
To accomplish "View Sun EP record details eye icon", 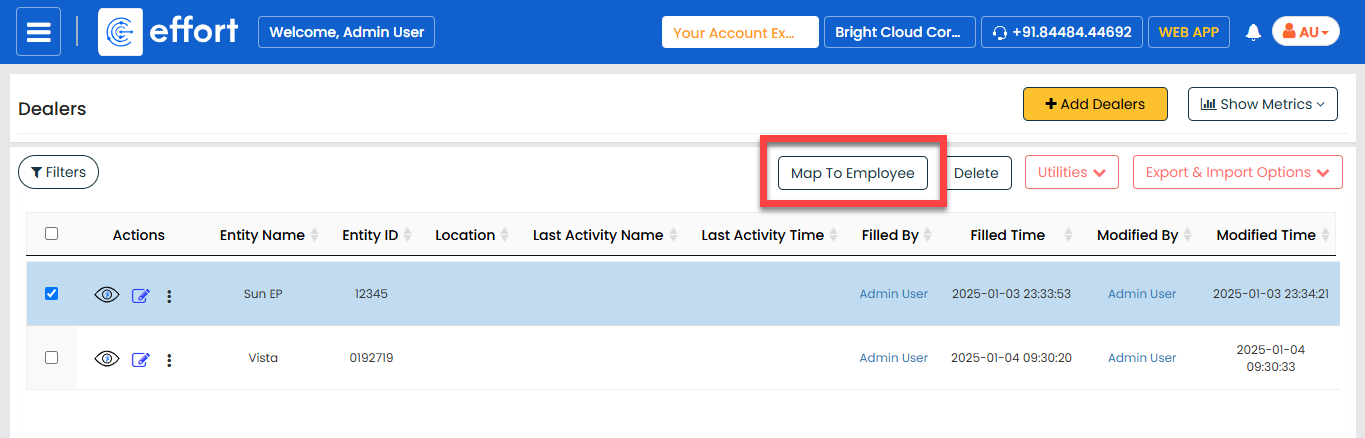I will 107,295.
